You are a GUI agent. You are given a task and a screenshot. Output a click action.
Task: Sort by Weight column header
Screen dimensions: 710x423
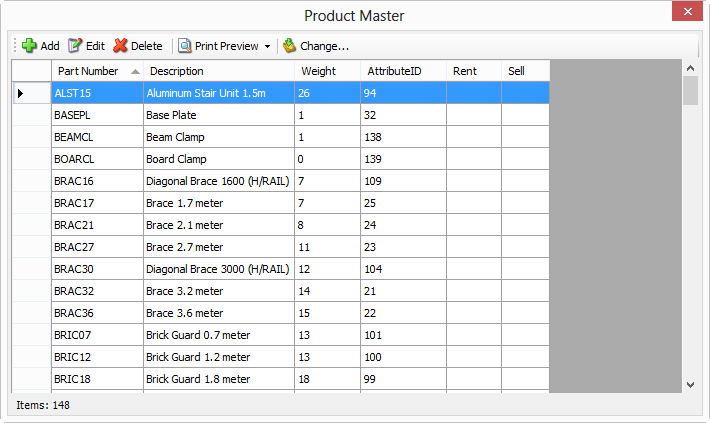[x=327, y=71]
